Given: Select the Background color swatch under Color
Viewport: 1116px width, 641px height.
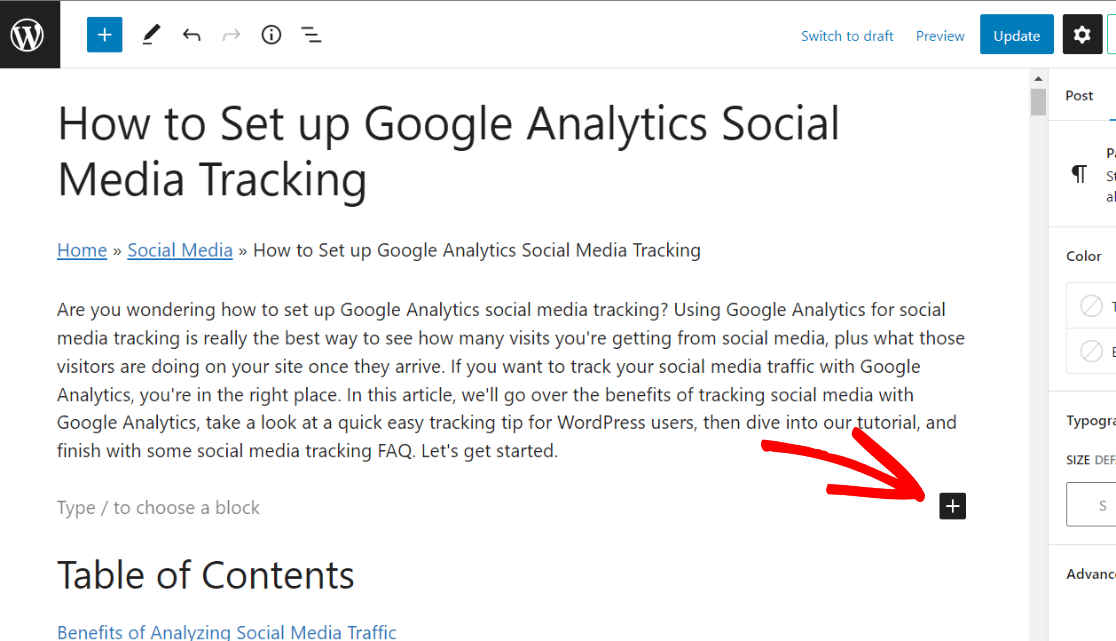Looking at the screenshot, I should tap(1090, 351).
